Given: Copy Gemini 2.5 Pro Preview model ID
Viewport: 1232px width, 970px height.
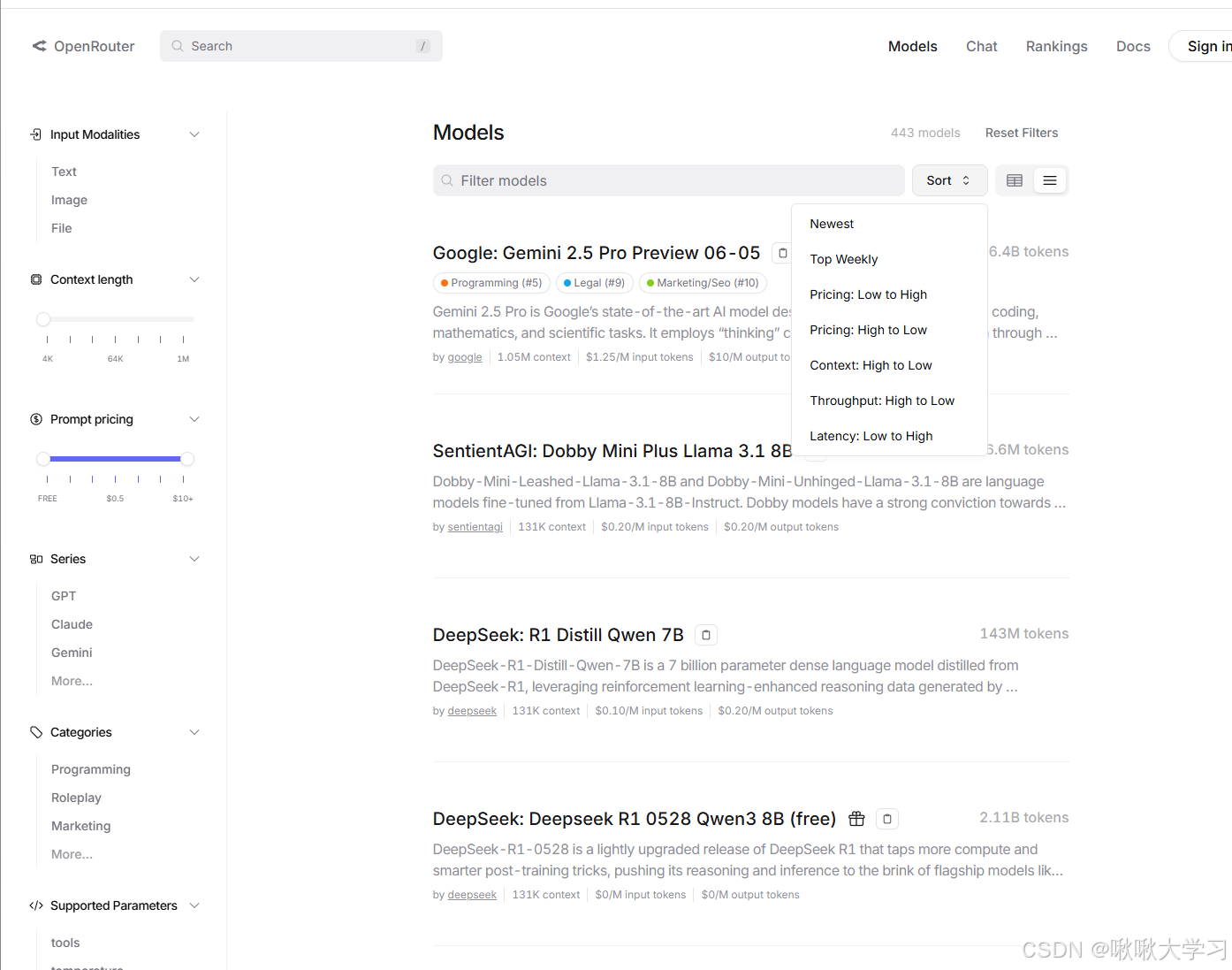Looking at the screenshot, I should point(782,253).
